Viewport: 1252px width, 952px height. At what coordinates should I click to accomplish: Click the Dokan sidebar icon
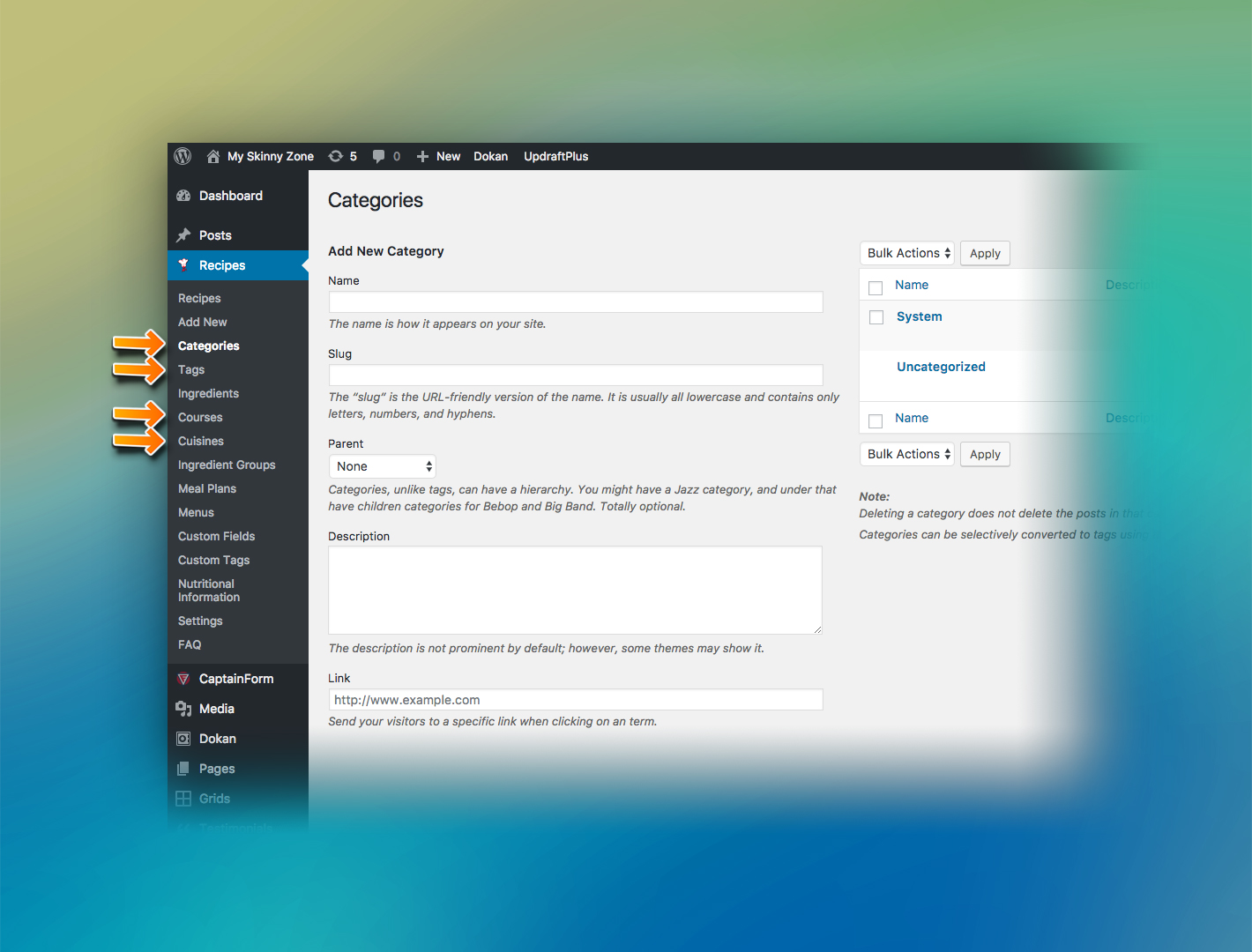[183, 739]
